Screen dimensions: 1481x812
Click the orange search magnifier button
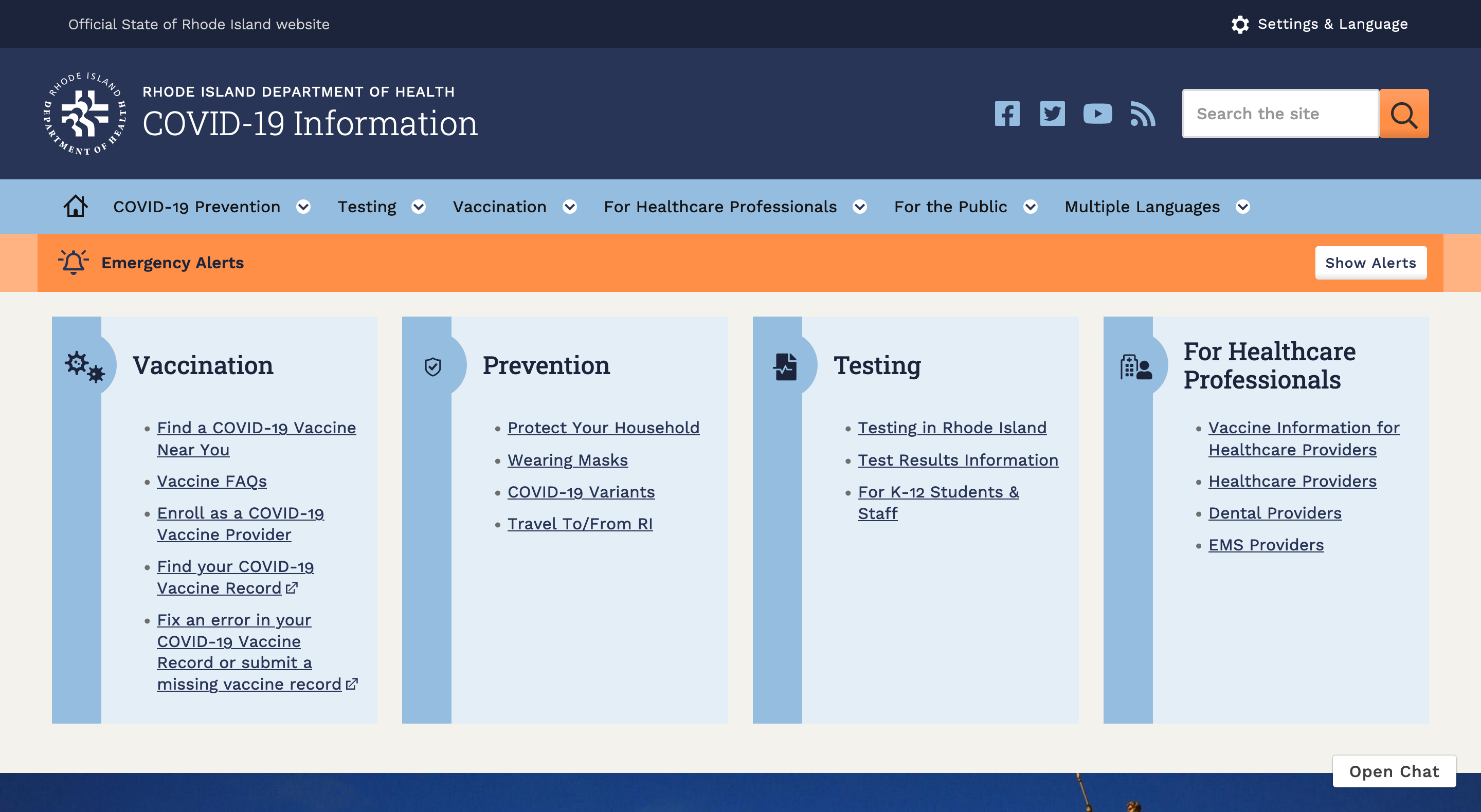point(1403,114)
